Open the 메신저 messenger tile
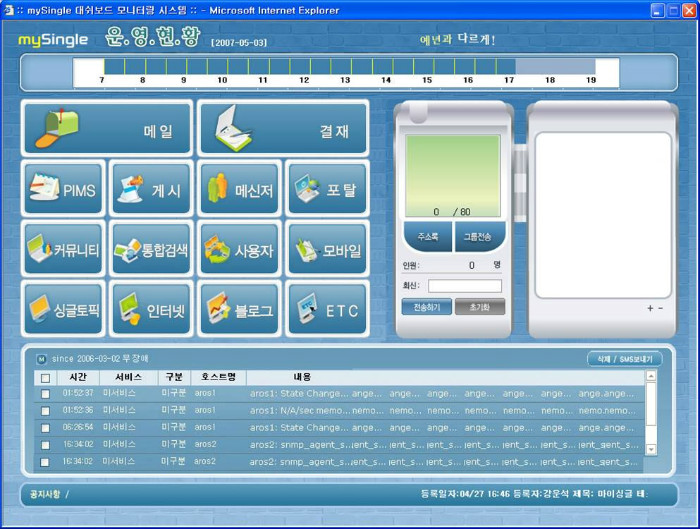 click(x=239, y=188)
